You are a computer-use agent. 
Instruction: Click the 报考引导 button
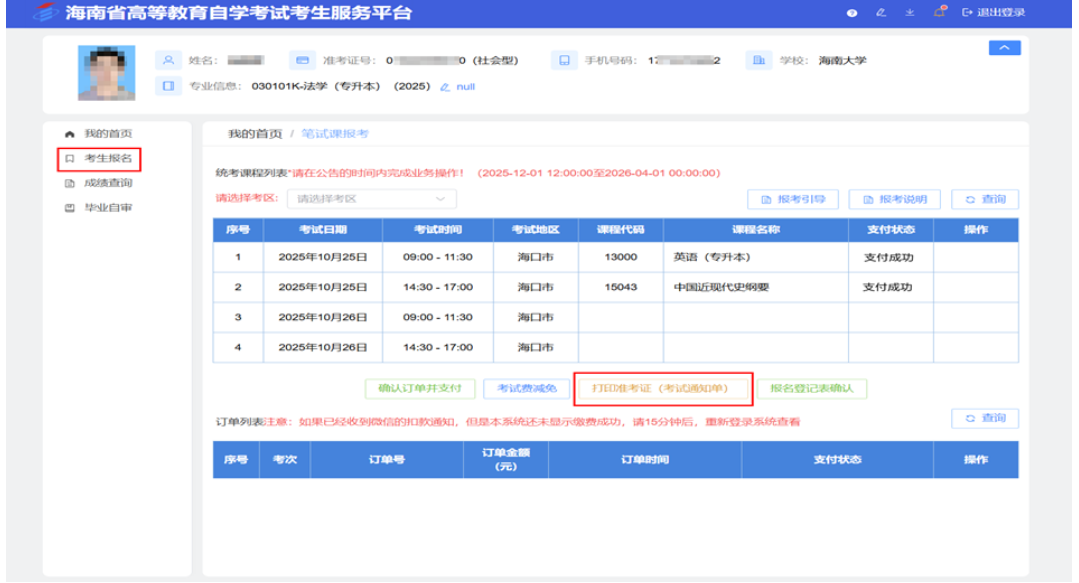(793, 199)
